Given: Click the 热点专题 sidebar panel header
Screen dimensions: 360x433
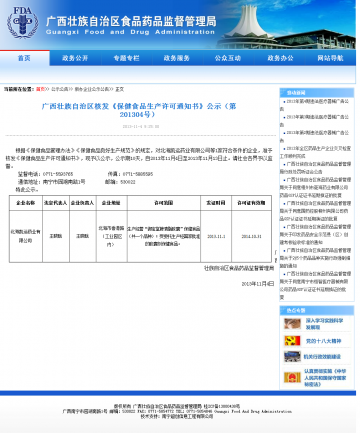Looking at the screenshot, I should [x=317, y=310].
